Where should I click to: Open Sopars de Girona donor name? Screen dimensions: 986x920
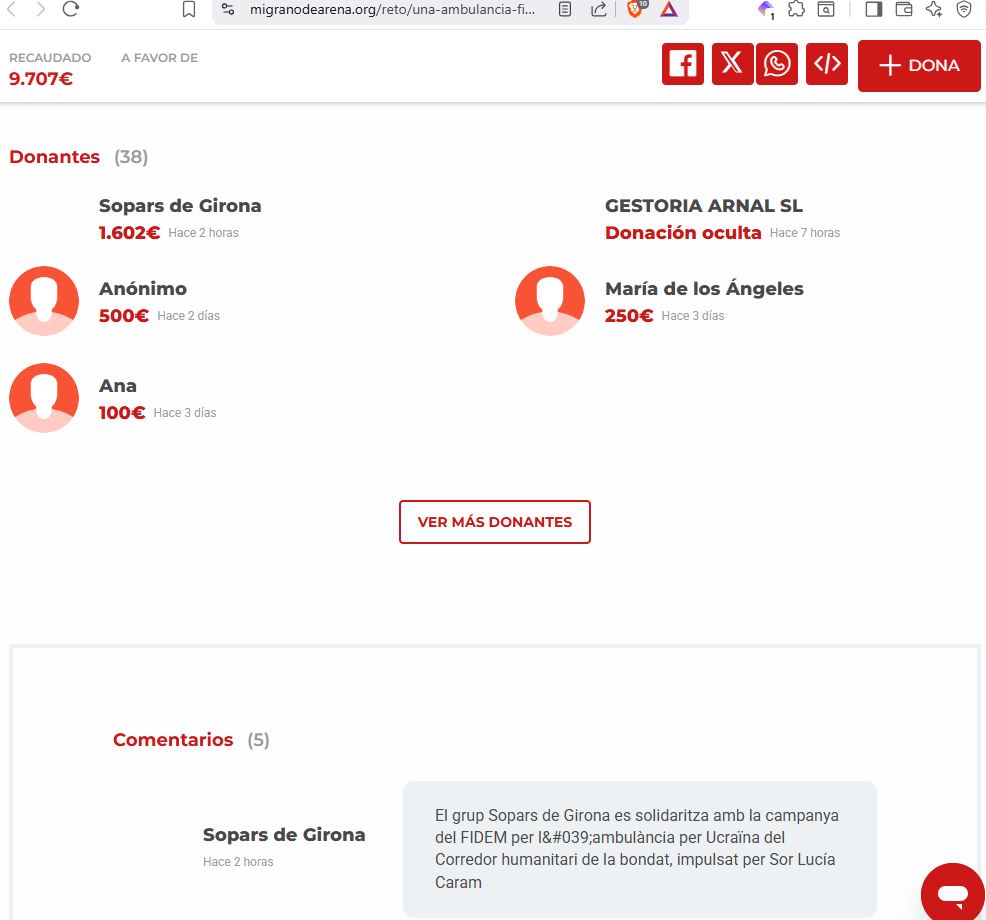click(x=180, y=206)
